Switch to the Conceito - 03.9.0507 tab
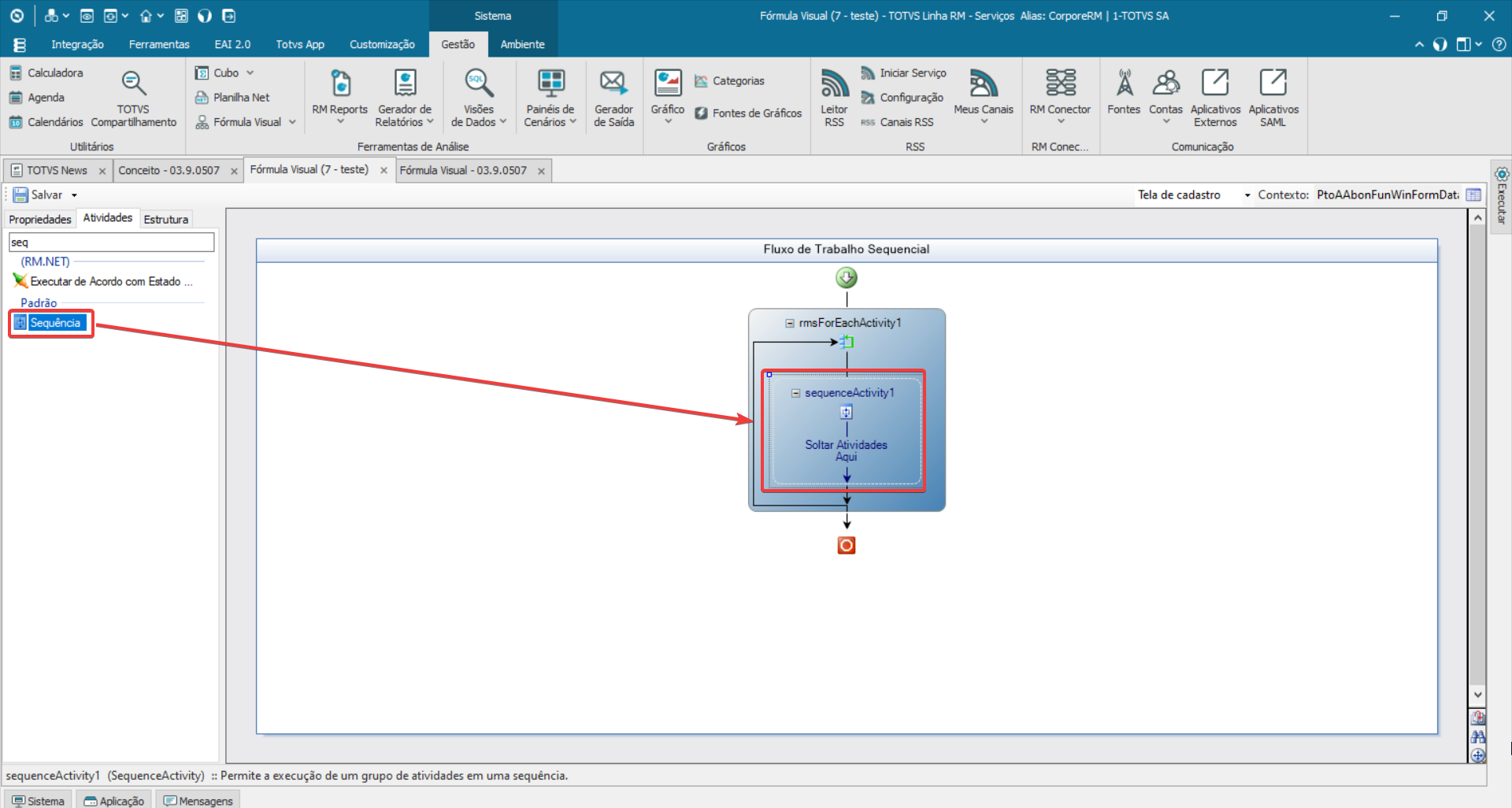Viewport: 1512px width, 808px height. [x=169, y=170]
